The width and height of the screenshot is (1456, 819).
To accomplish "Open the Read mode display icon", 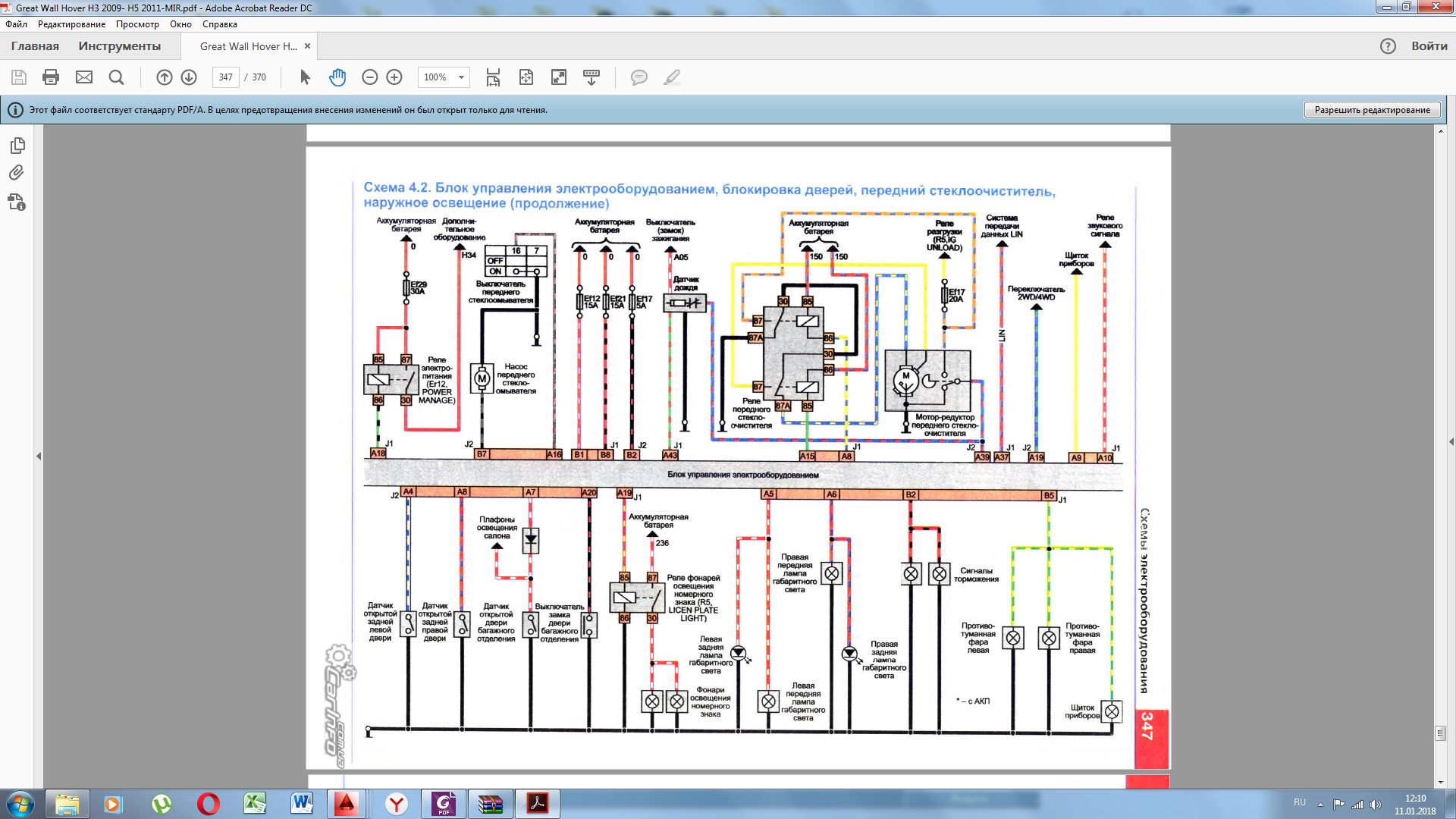I will (x=591, y=77).
